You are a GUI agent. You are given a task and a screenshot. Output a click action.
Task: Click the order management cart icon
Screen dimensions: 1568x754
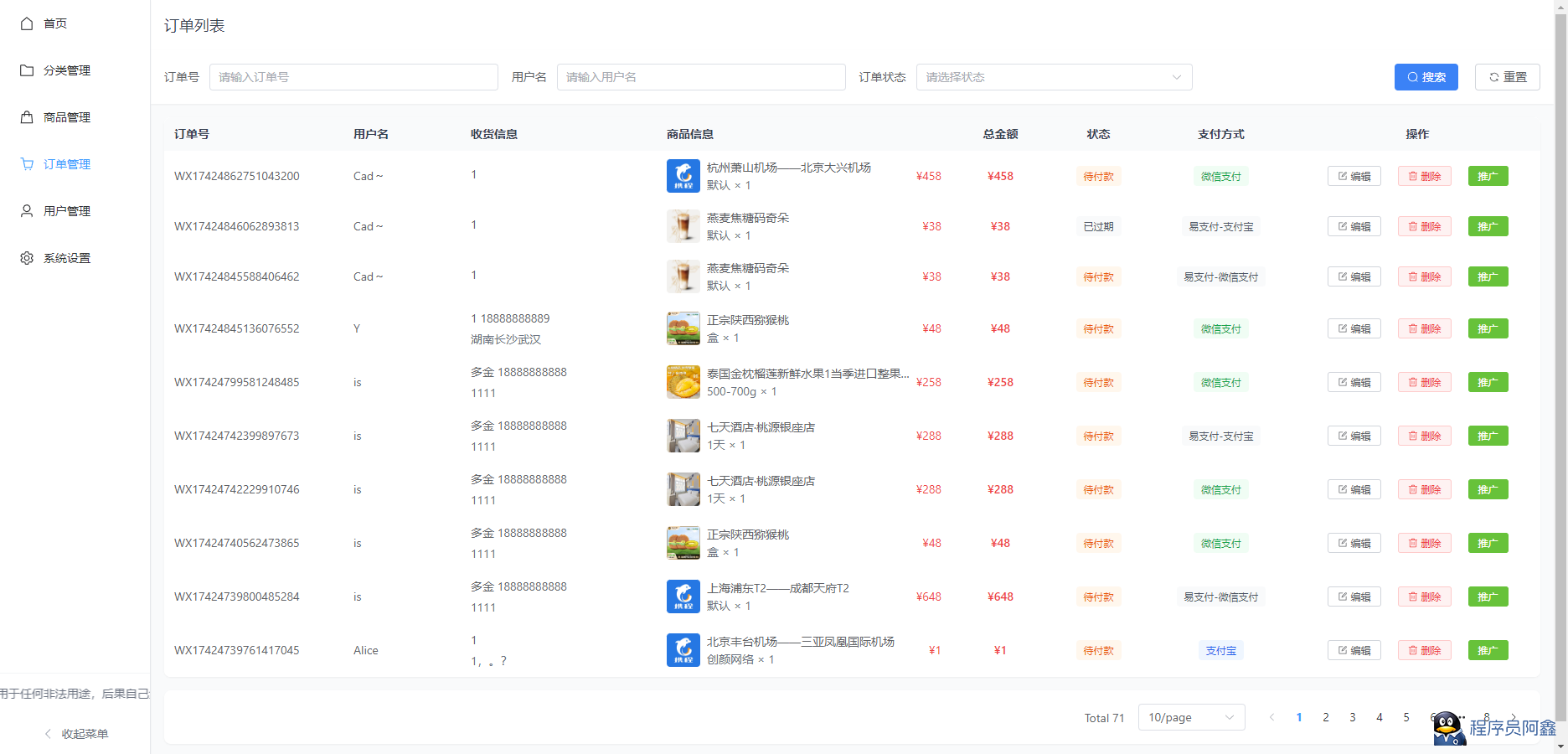coord(27,164)
